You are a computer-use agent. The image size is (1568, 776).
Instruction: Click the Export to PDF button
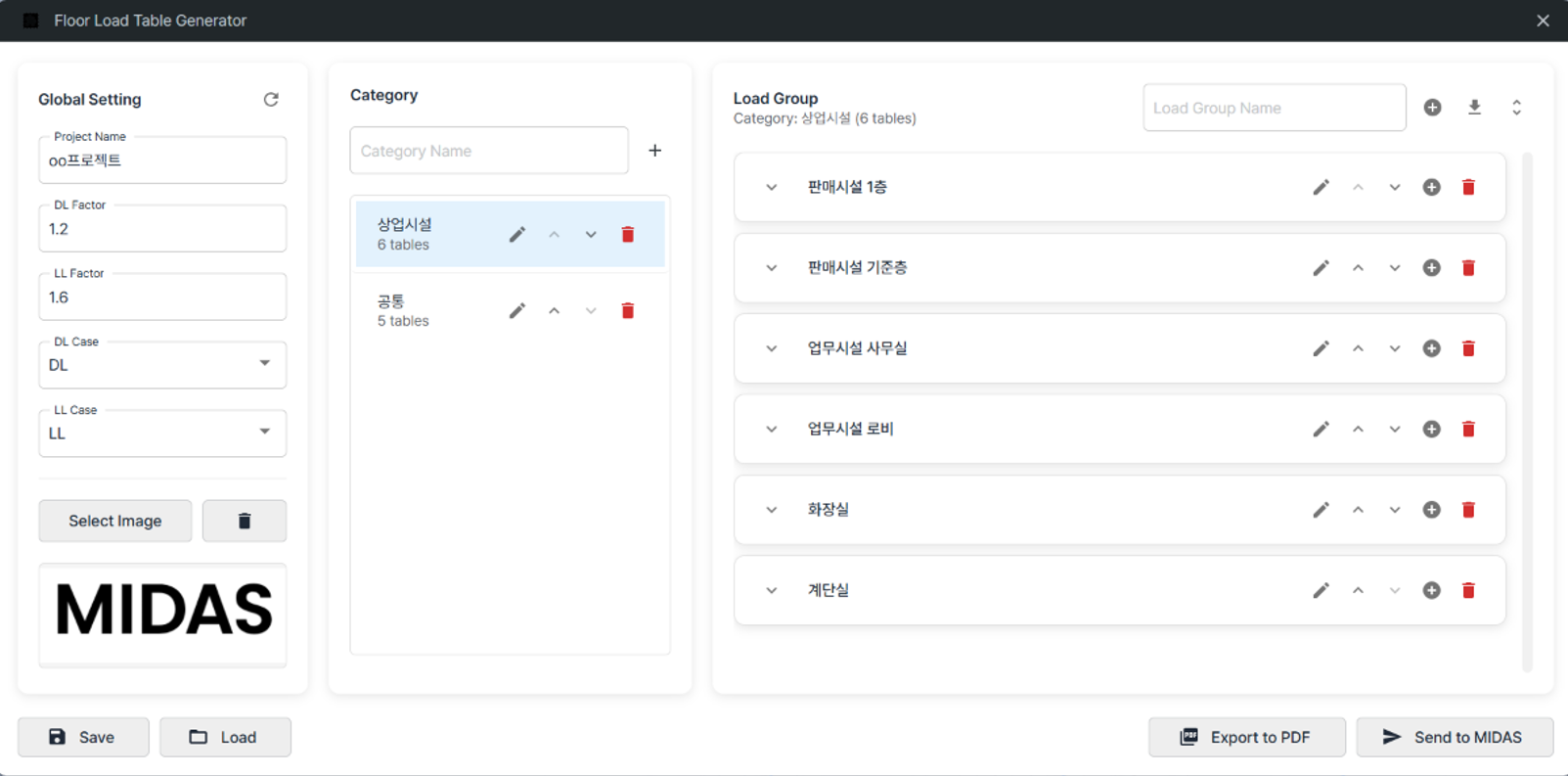(1246, 737)
